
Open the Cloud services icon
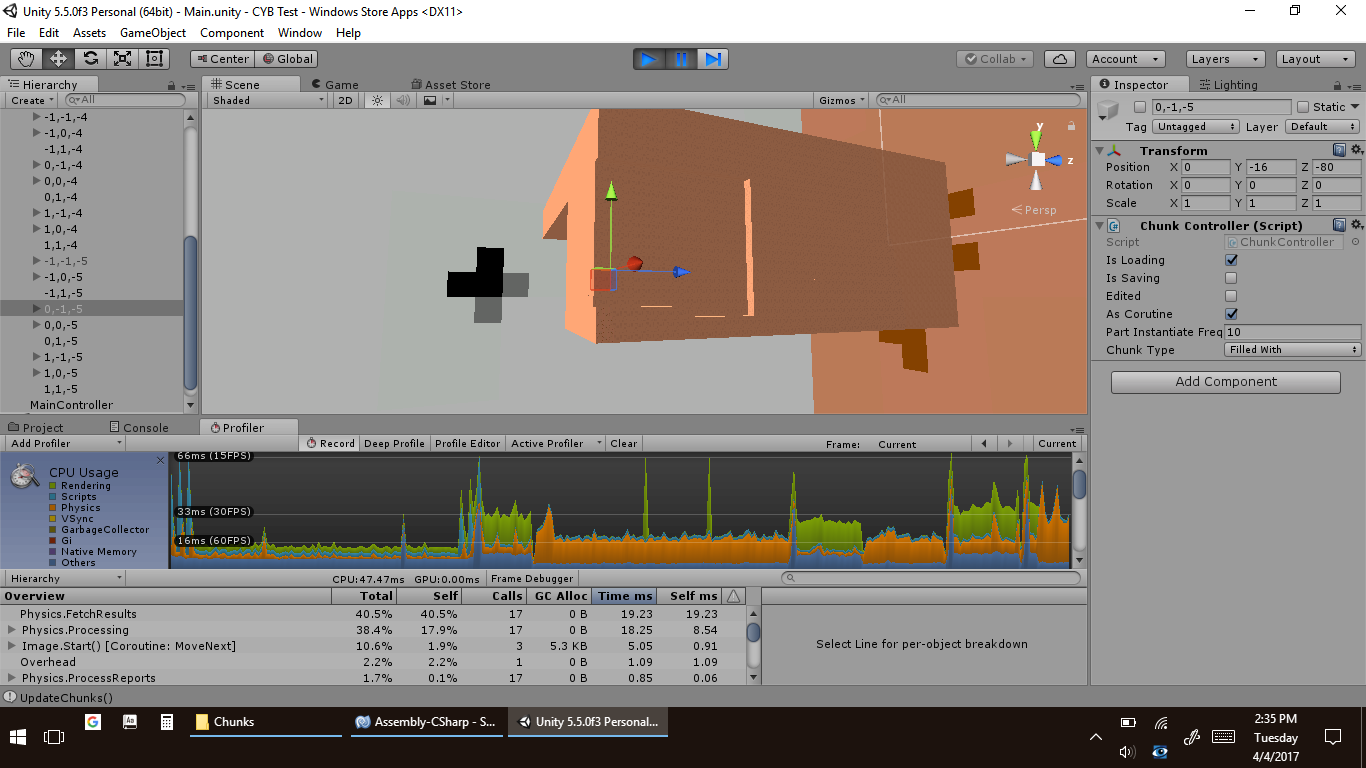(1060, 59)
